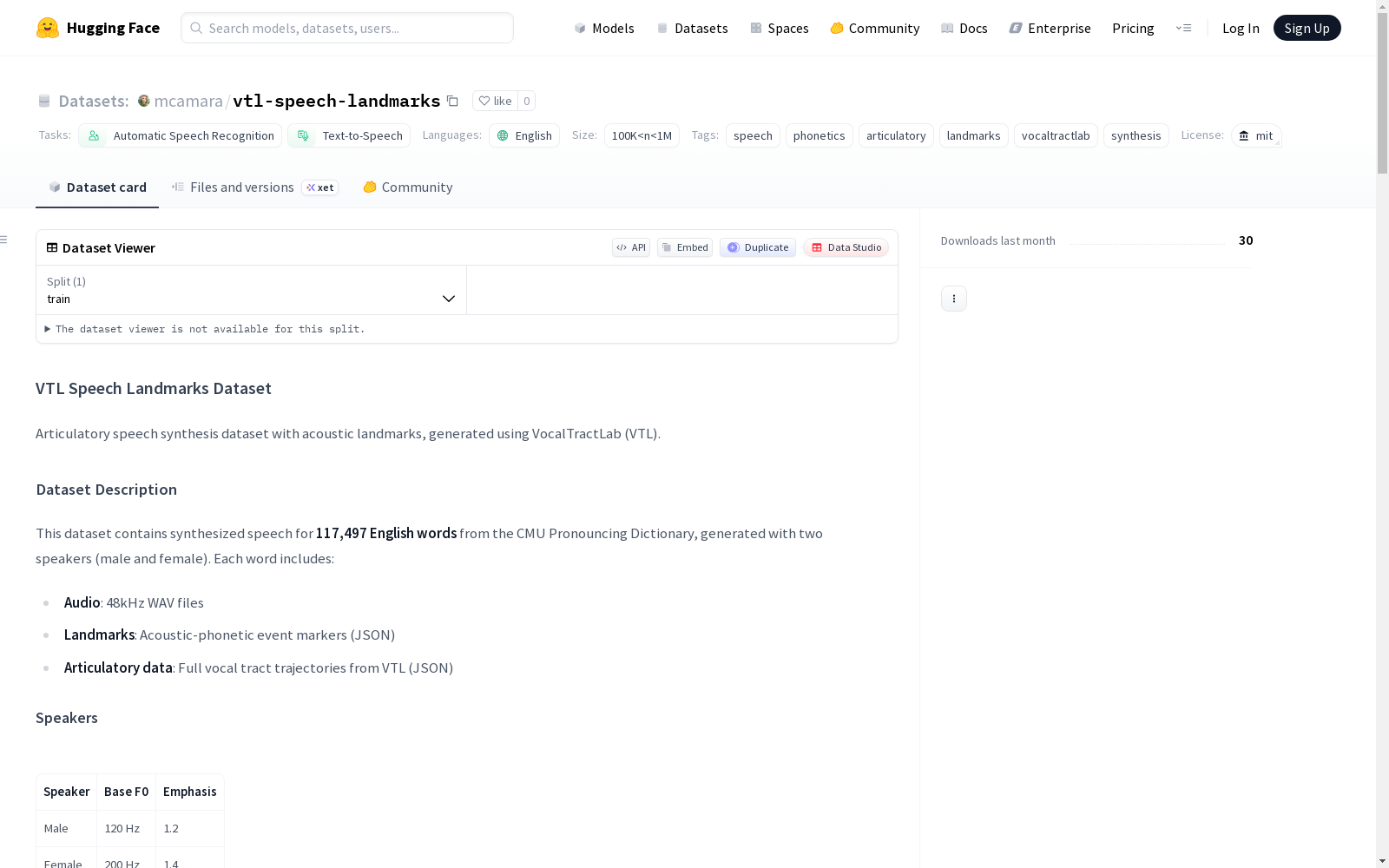Click the Hugging Face logo icon

[x=48, y=28]
